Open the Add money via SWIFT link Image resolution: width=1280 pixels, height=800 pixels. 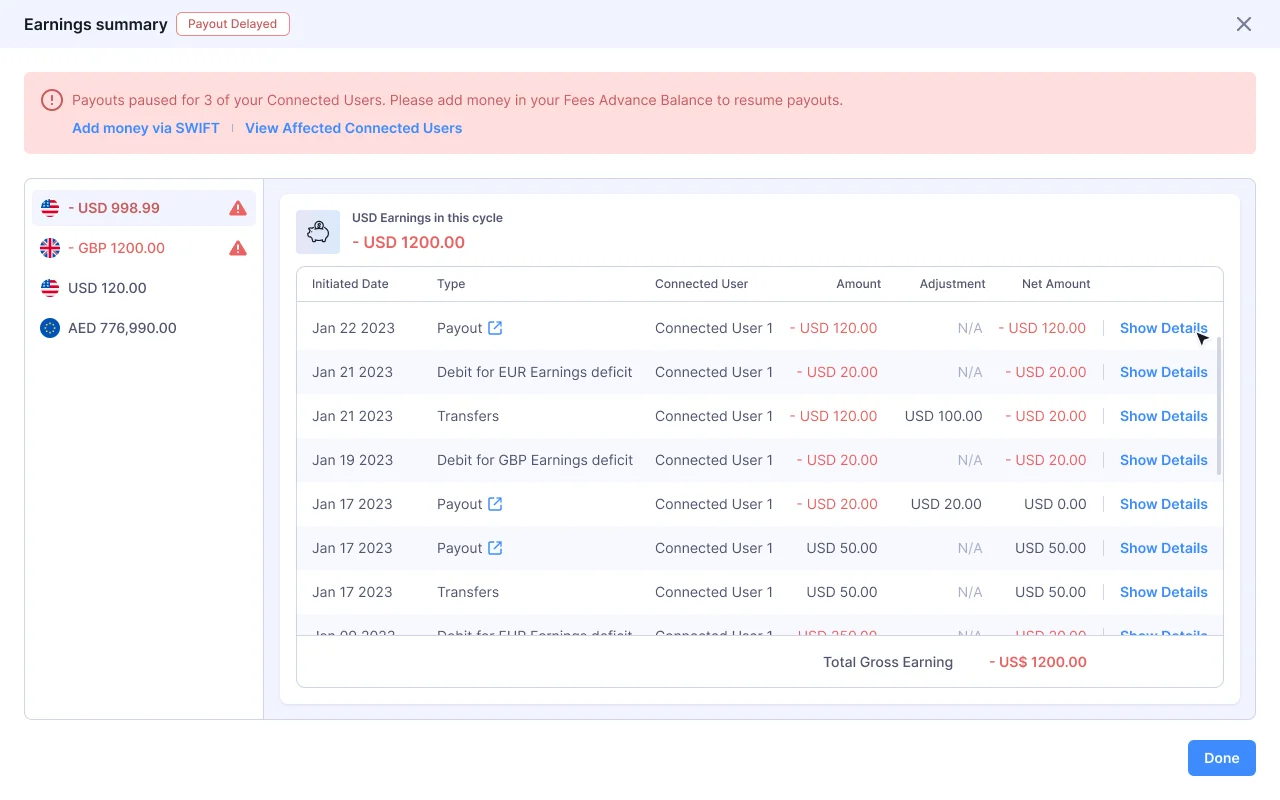pos(145,128)
